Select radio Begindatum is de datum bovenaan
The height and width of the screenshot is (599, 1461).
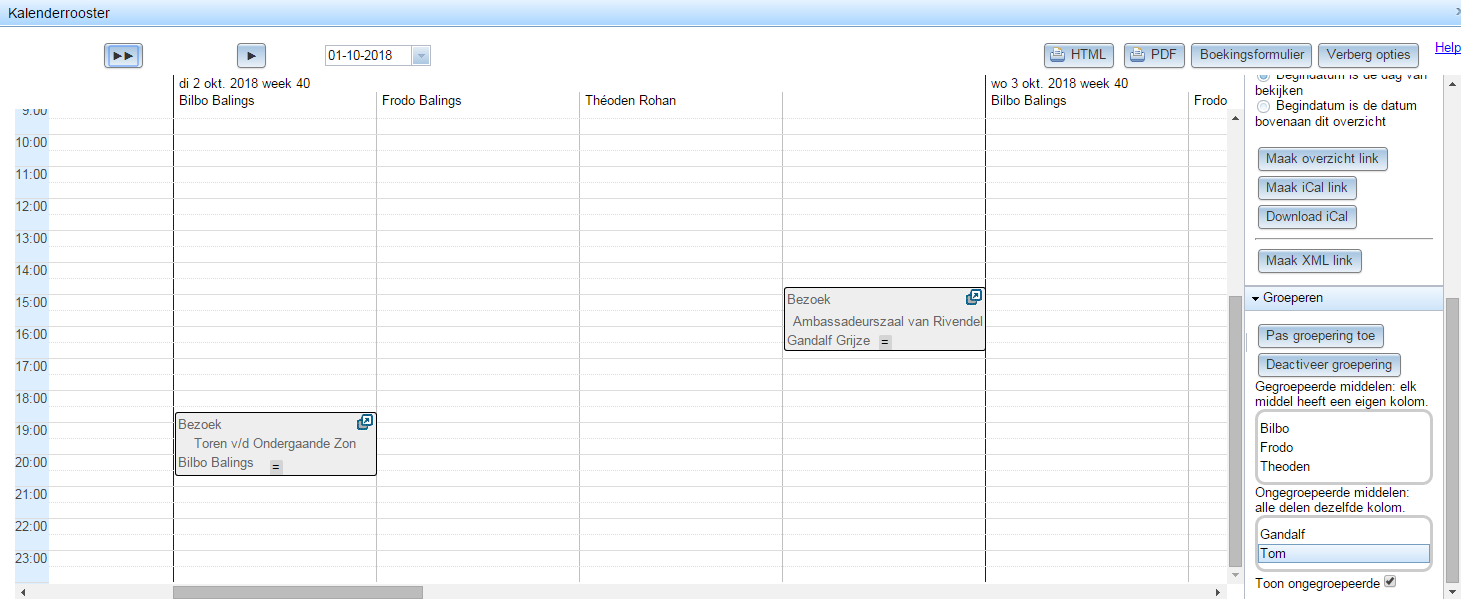(1263, 106)
